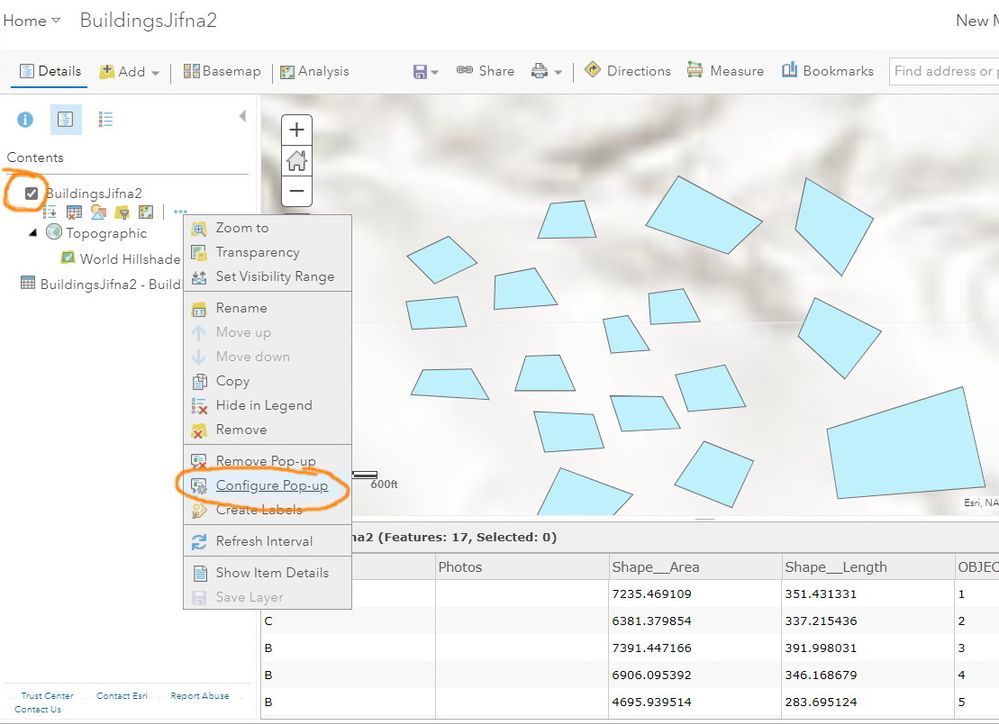The height and width of the screenshot is (724, 999).
Task: Open Change Style icon under BuildingsJifna2
Action: pyautogui.click(x=98, y=212)
